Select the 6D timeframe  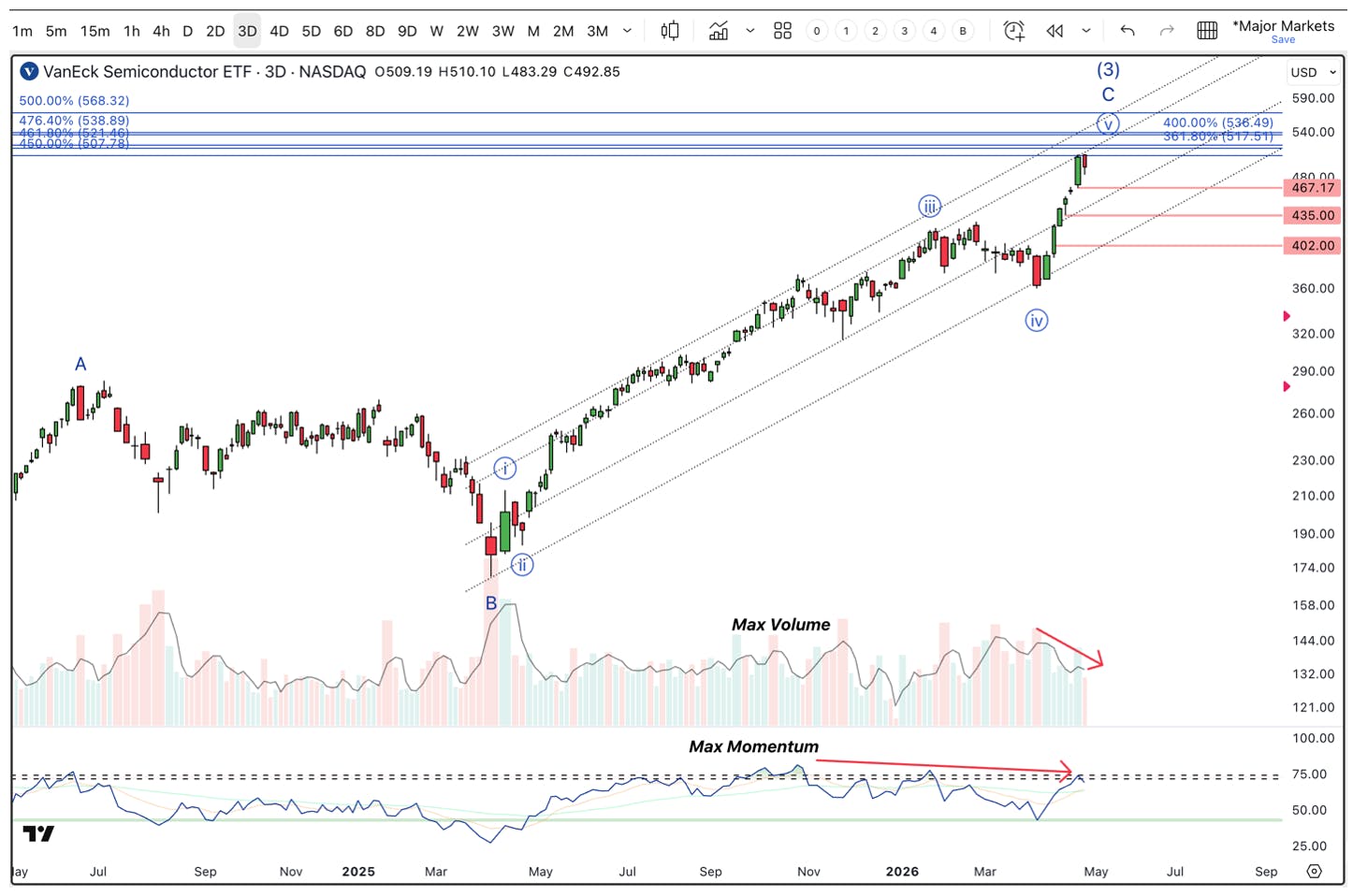(343, 31)
